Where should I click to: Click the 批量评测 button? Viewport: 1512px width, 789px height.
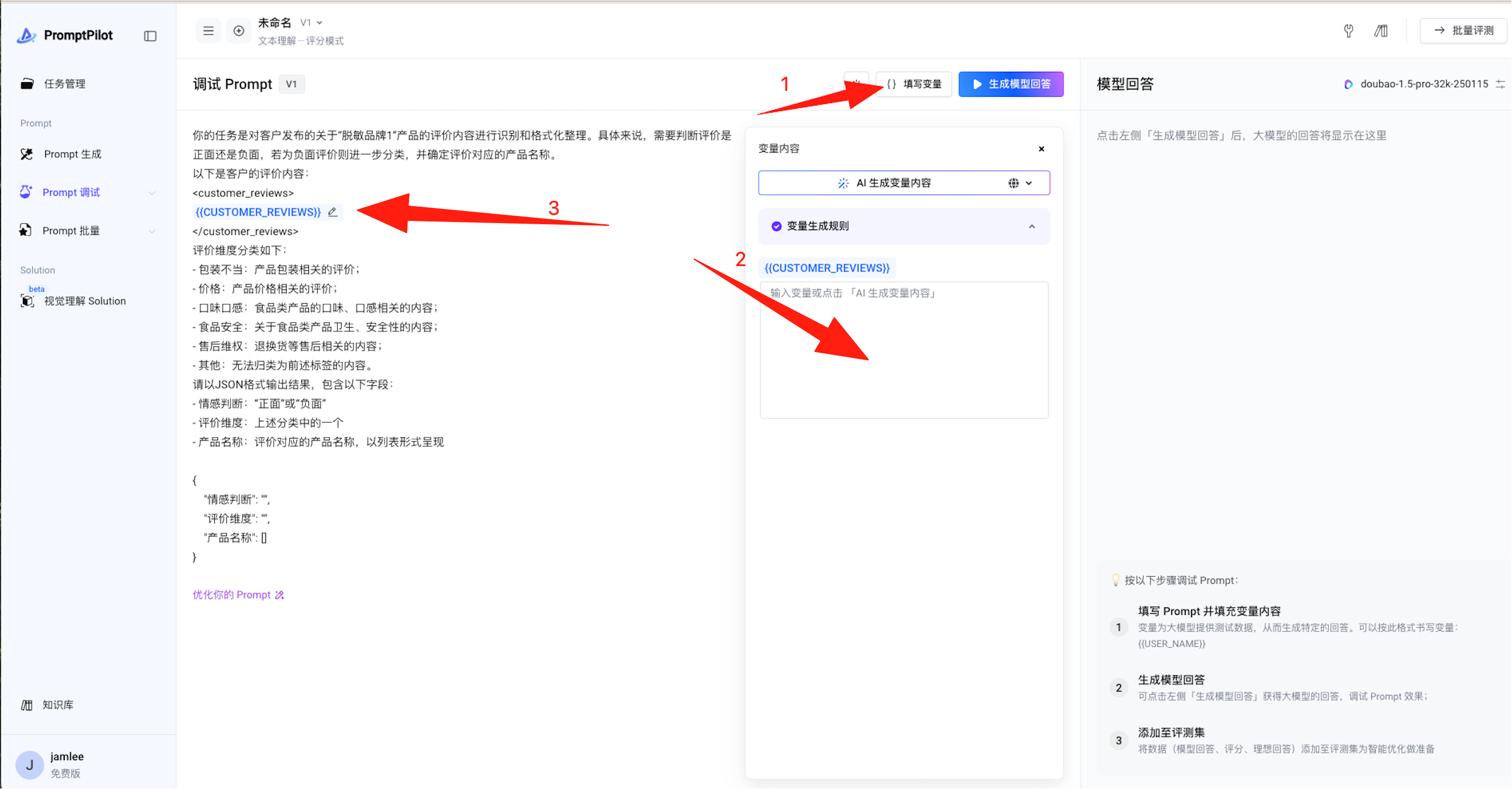pos(1463,30)
